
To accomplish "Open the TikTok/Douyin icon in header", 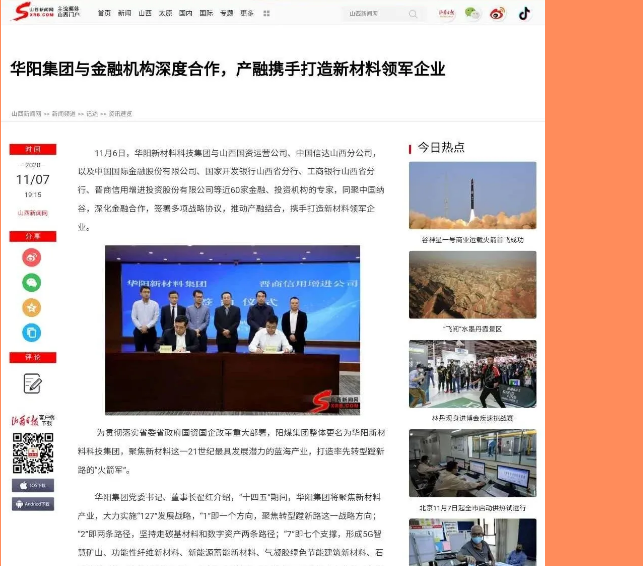I will [524, 14].
